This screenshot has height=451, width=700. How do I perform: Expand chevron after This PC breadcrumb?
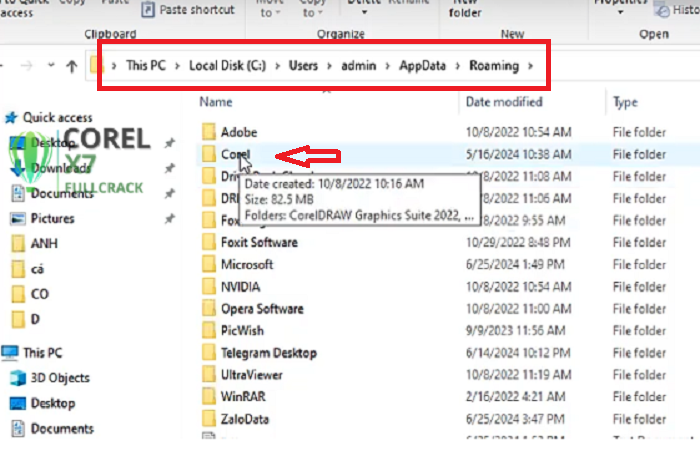(177, 66)
